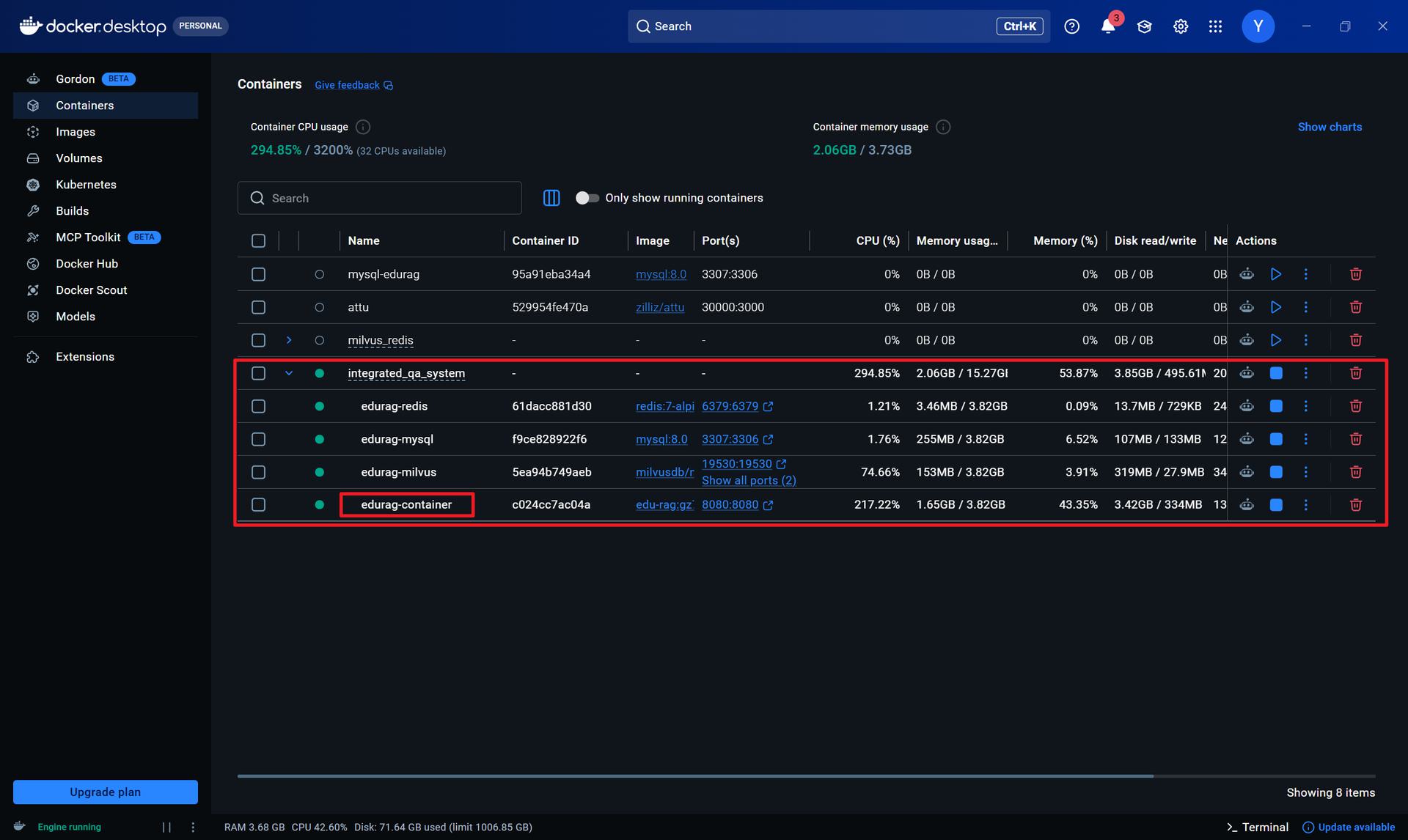
Task: Open Docker Scout in the sidebar
Action: 106,290
